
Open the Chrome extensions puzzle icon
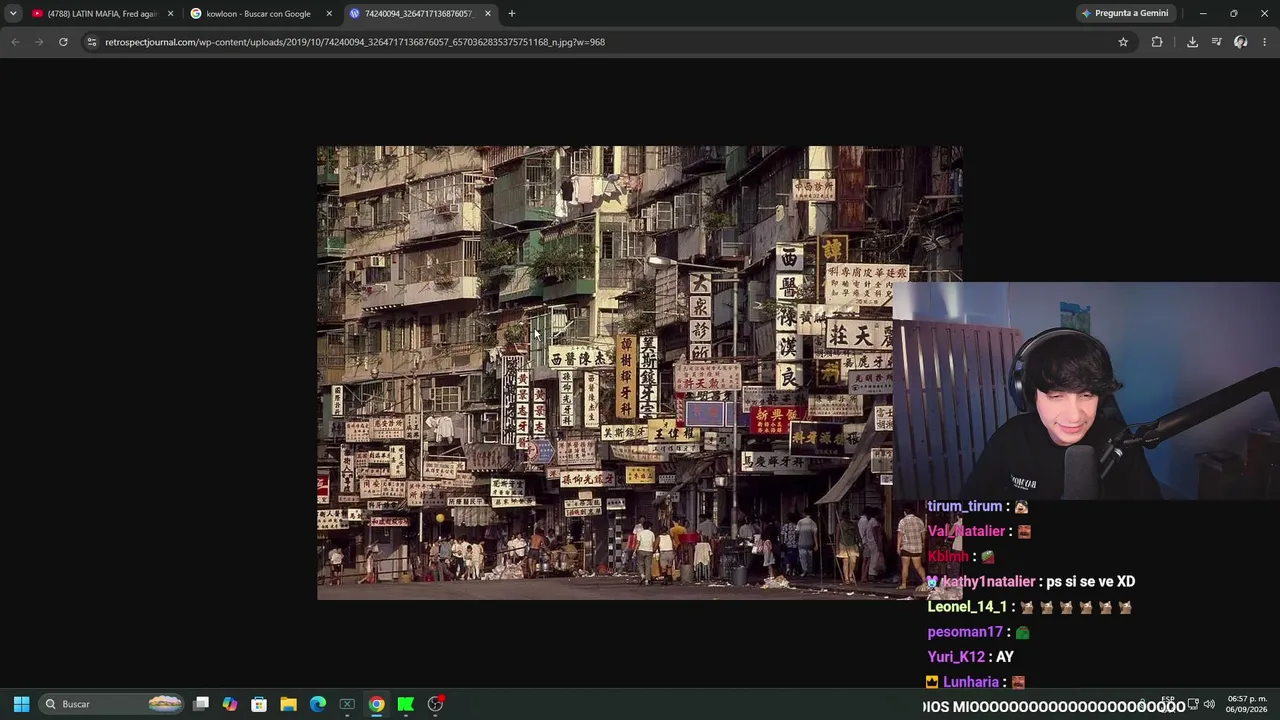(x=1157, y=42)
